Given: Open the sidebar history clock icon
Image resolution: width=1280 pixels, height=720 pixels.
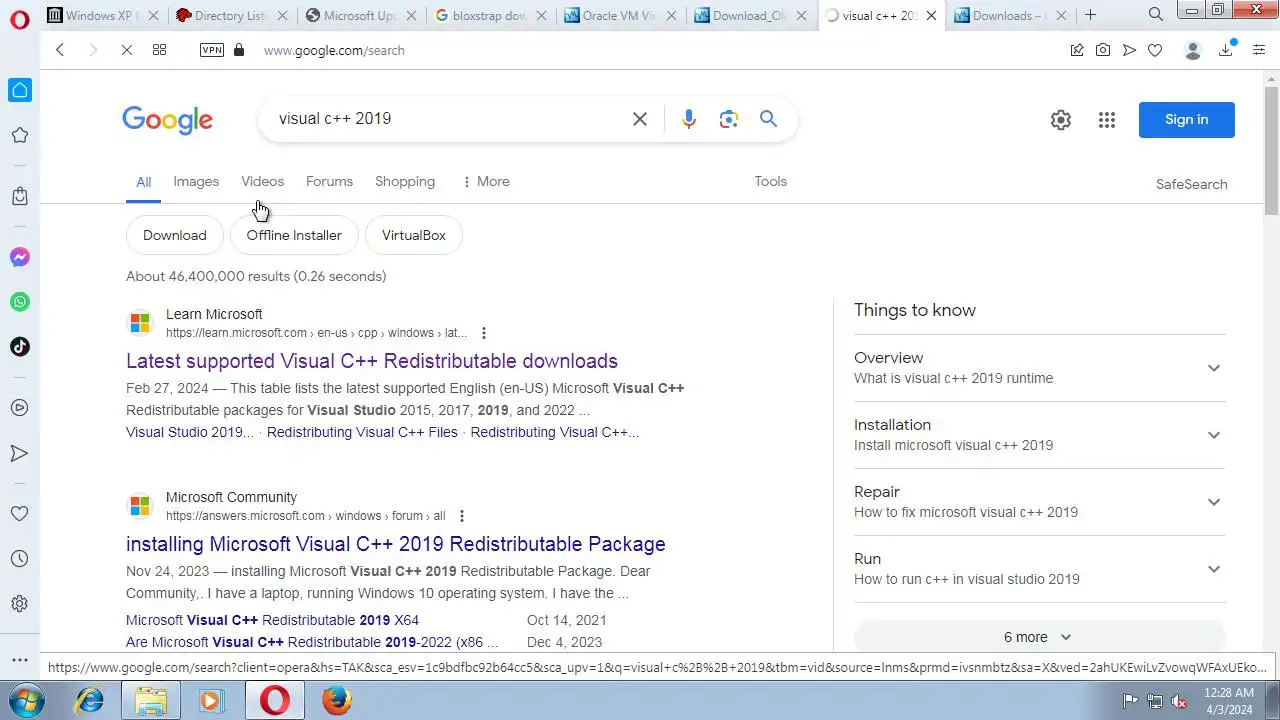Looking at the screenshot, I should click(x=20, y=559).
